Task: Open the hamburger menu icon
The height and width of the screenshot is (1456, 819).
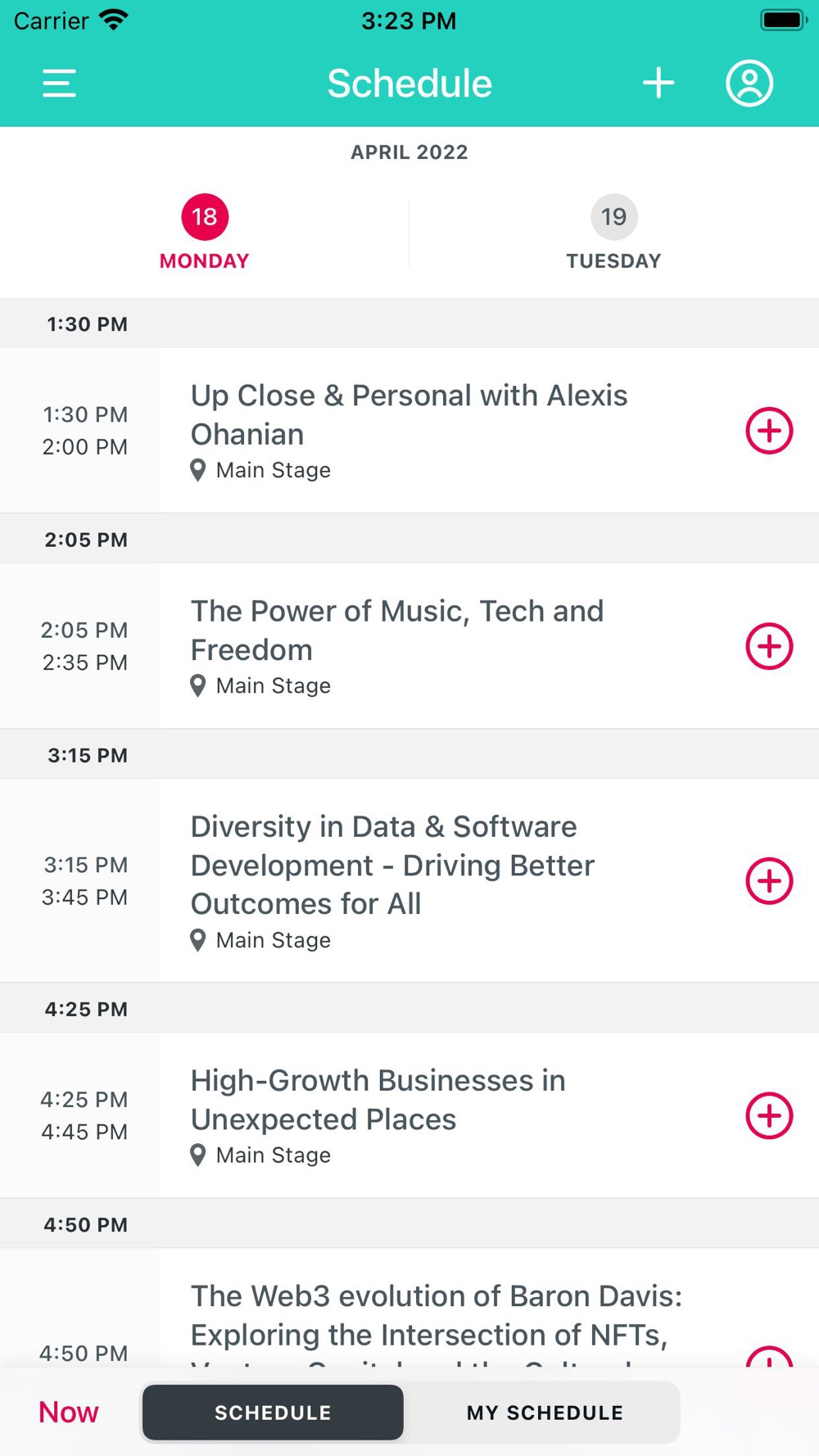Action: coord(59,84)
